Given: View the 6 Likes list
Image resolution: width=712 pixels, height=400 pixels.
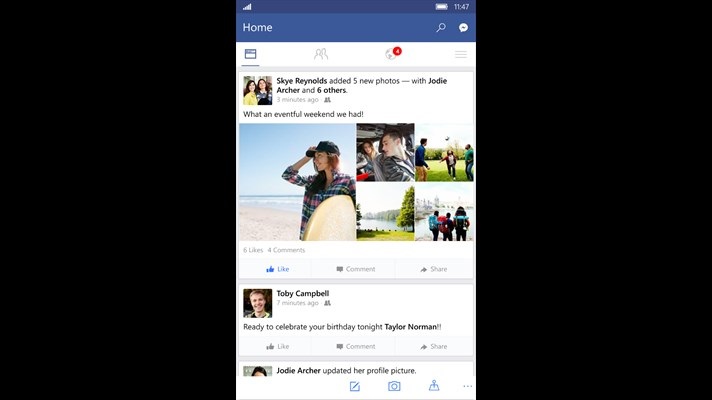Looking at the screenshot, I should tap(253, 250).
